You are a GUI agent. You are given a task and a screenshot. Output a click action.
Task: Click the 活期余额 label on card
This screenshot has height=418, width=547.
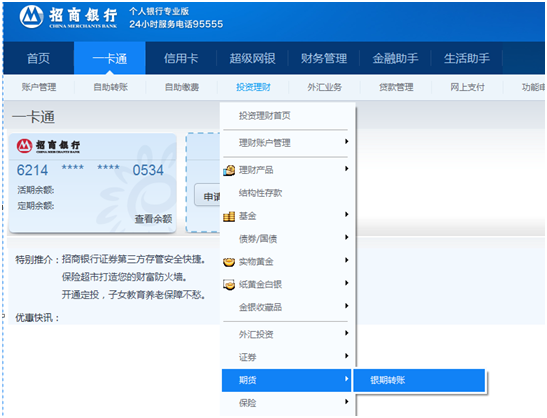(36, 190)
